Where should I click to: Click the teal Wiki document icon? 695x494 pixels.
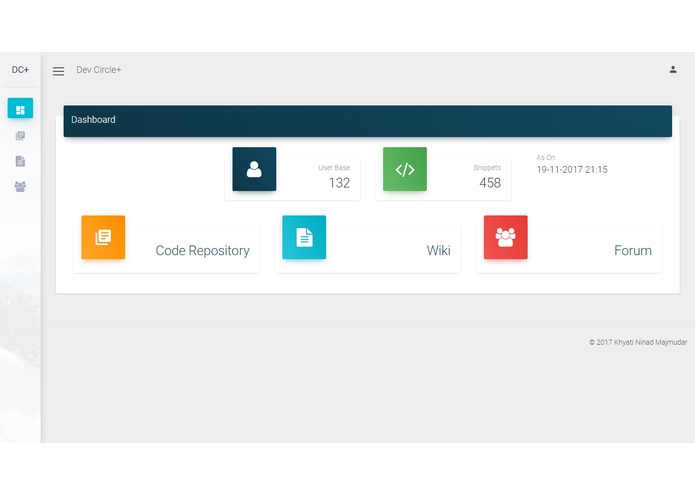click(x=304, y=237)
